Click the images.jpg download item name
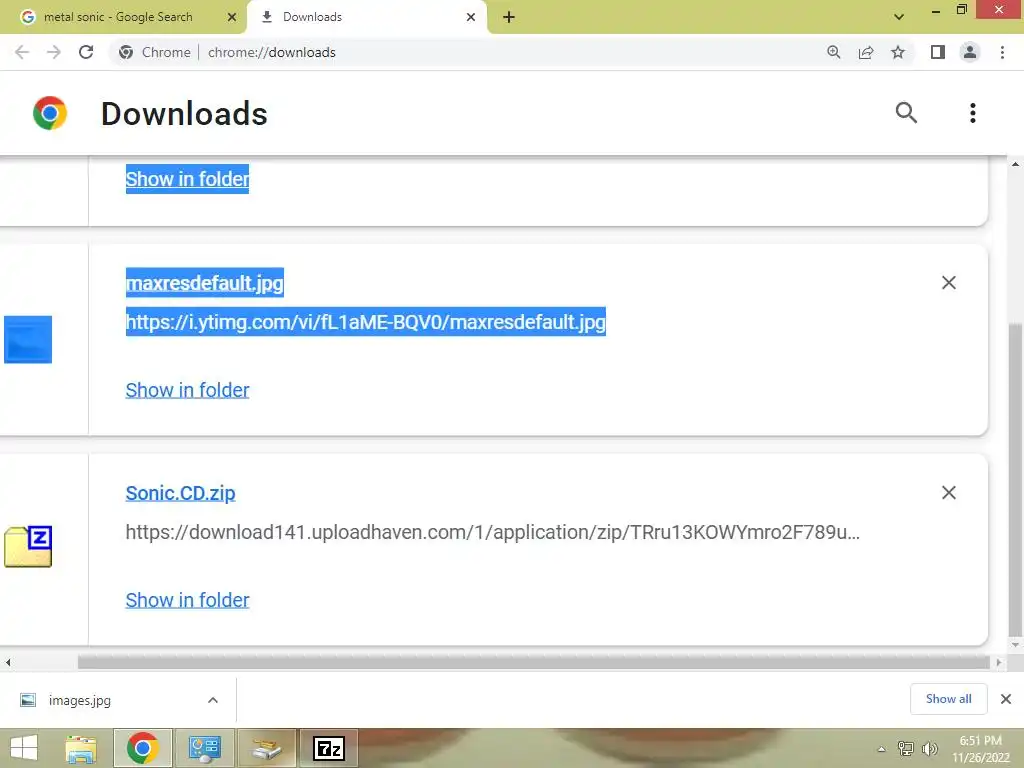1024x768 pixels. [80, 700]
